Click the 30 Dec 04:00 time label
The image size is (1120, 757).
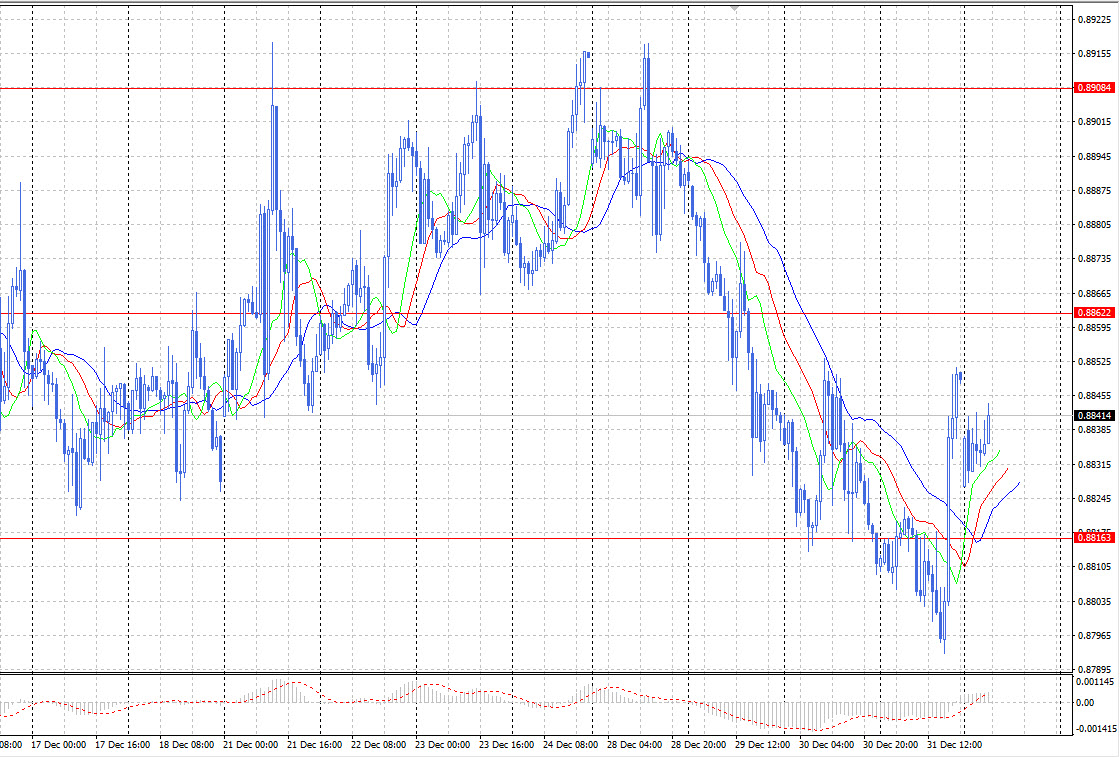(x=826, y=745)
